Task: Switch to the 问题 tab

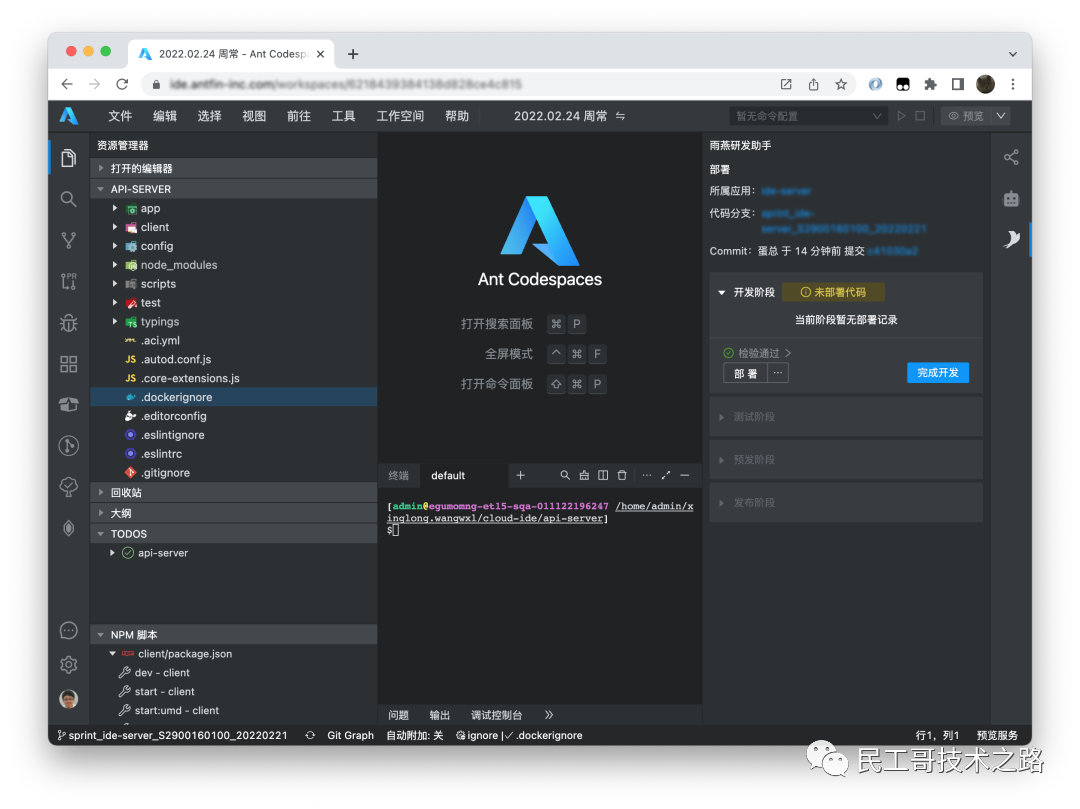Action: pyautogui.click(x=398, y=715)
